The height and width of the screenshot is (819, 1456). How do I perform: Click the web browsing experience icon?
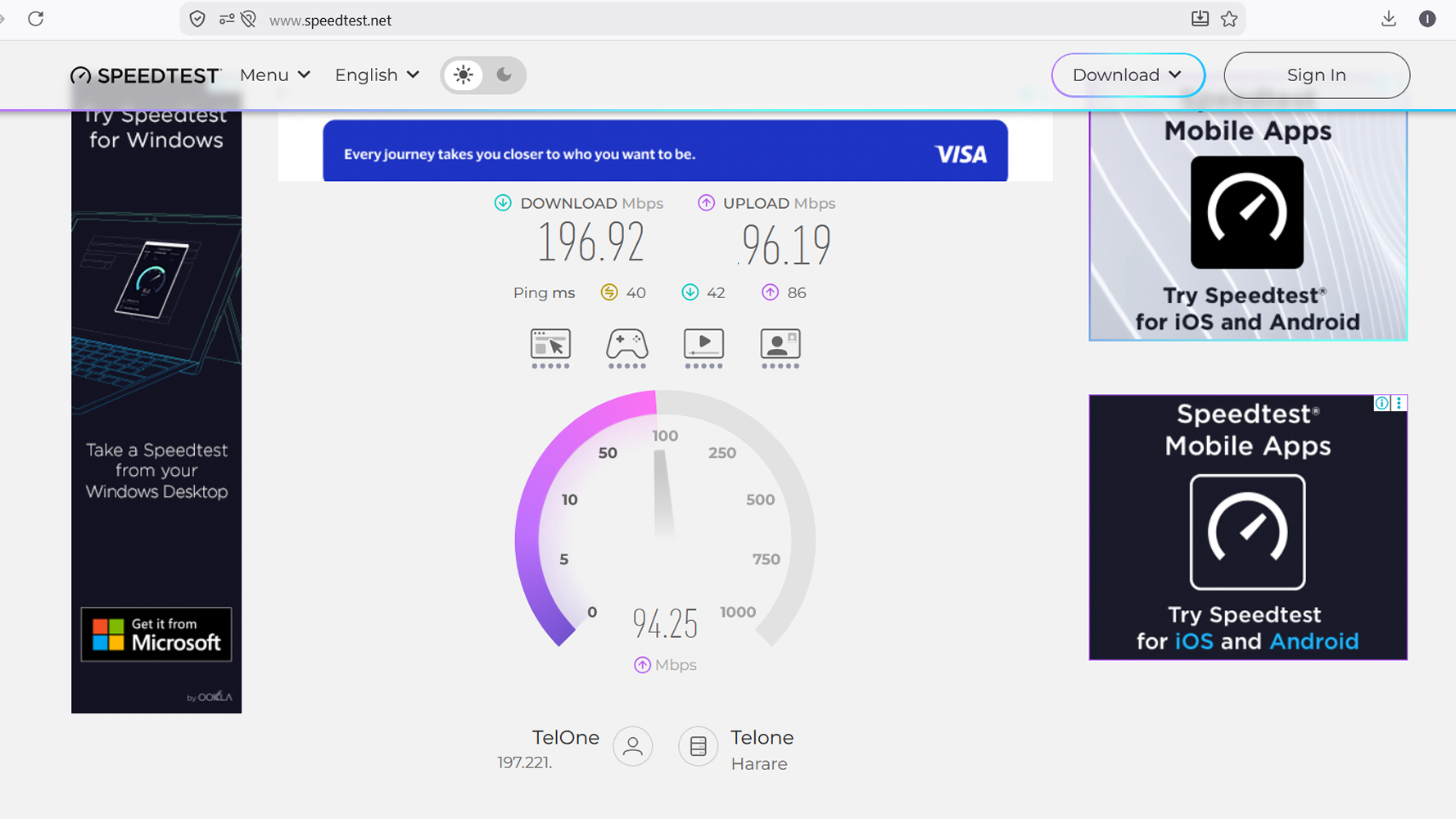(x=550, y=348)
